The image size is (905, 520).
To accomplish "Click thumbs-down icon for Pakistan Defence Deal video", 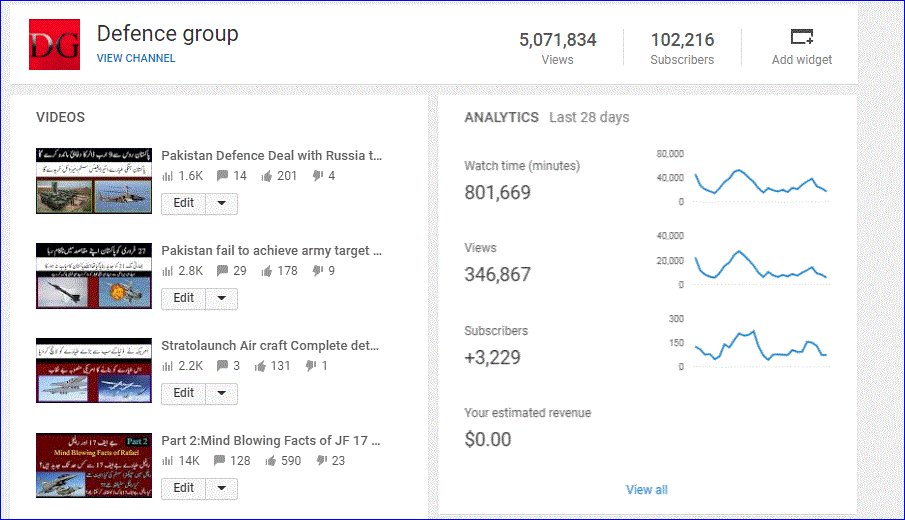I will (x=317, y=175).
